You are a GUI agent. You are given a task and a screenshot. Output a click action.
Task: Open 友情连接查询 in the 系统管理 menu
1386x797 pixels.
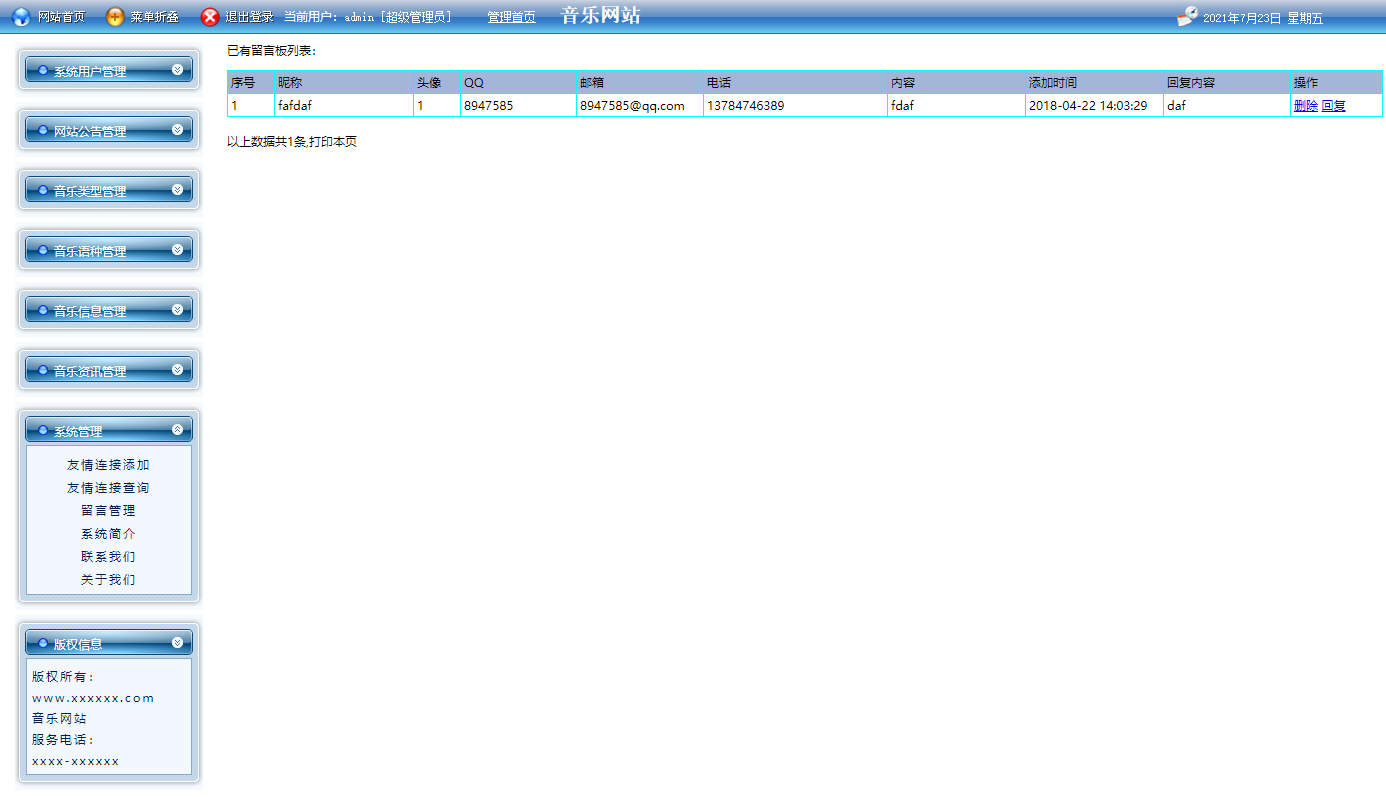point(108,488)
